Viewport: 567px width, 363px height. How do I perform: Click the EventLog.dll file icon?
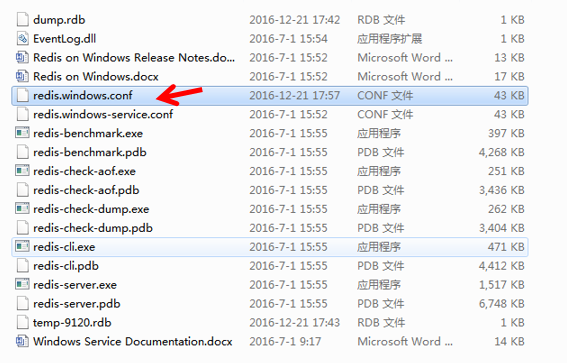(22, 38)
